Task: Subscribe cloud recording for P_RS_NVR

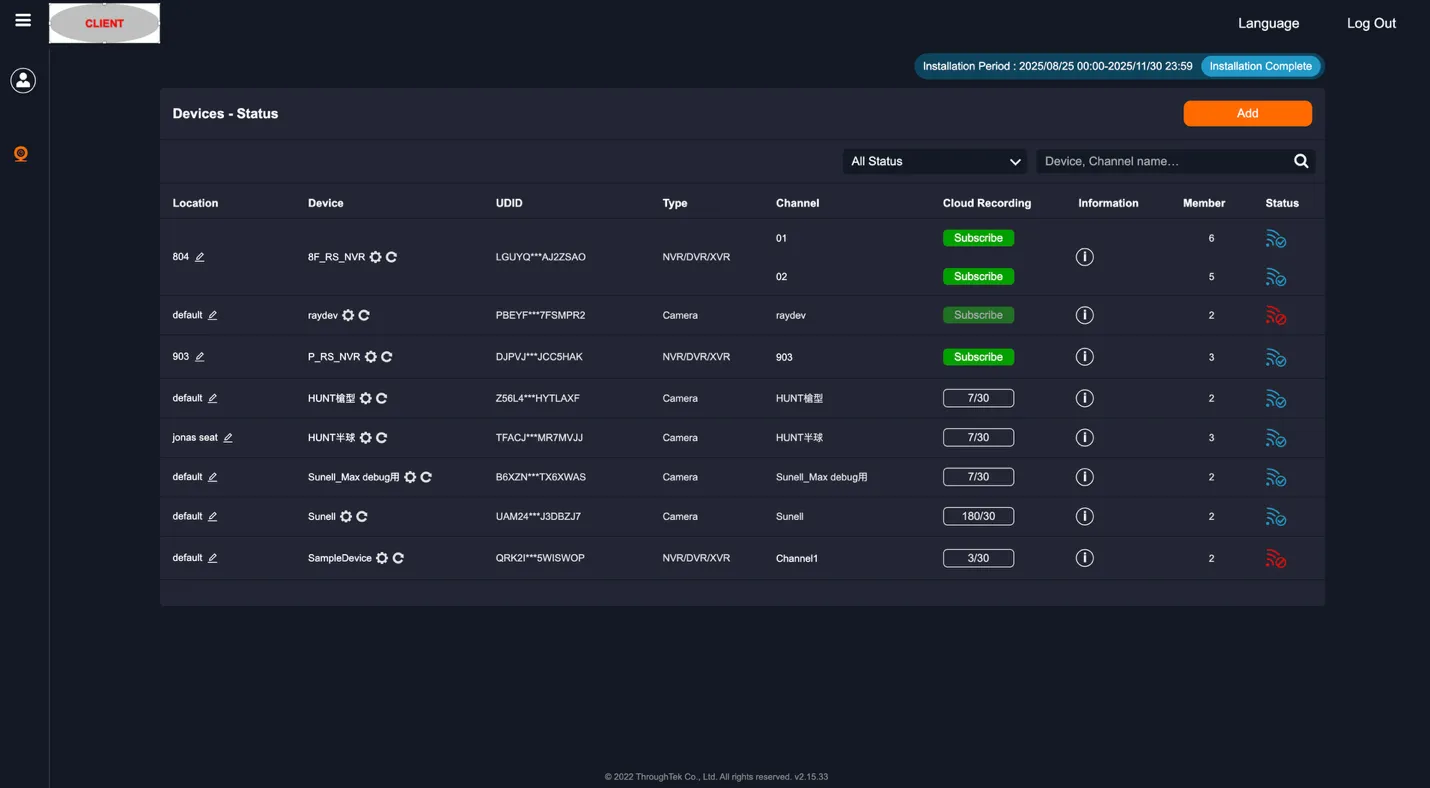Action: click(978, 356)
